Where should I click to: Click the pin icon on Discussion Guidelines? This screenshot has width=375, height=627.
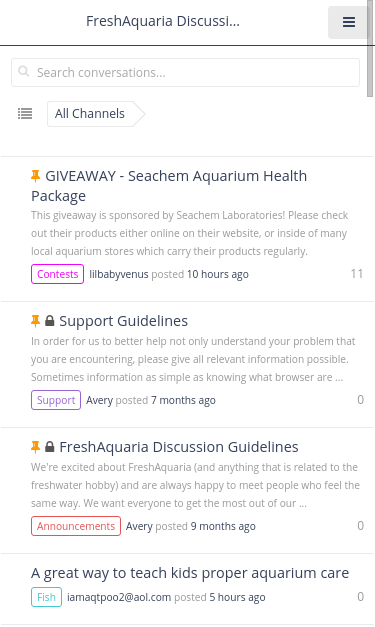[36, 447]
